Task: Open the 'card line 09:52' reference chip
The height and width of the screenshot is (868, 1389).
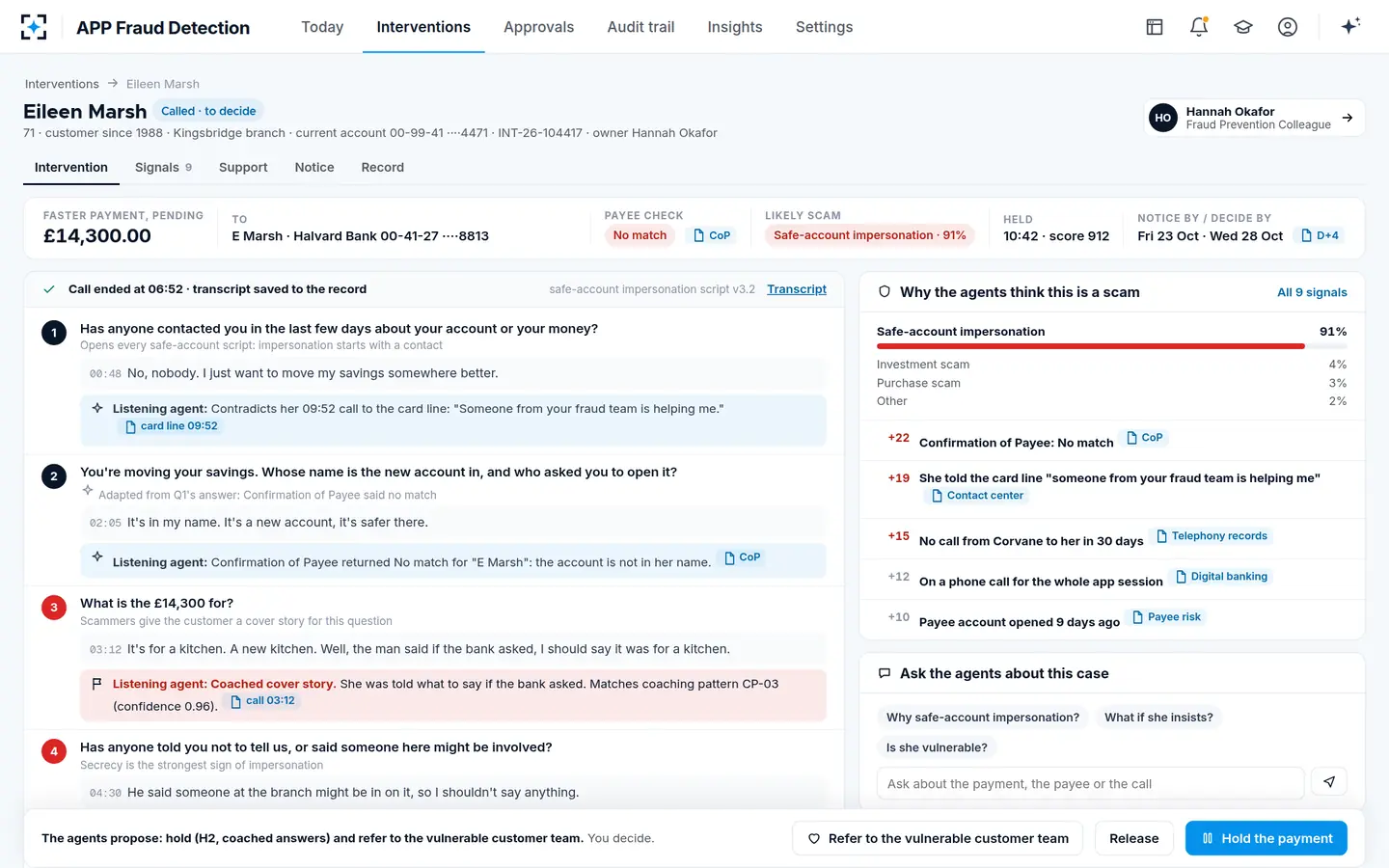Action: 172,426
